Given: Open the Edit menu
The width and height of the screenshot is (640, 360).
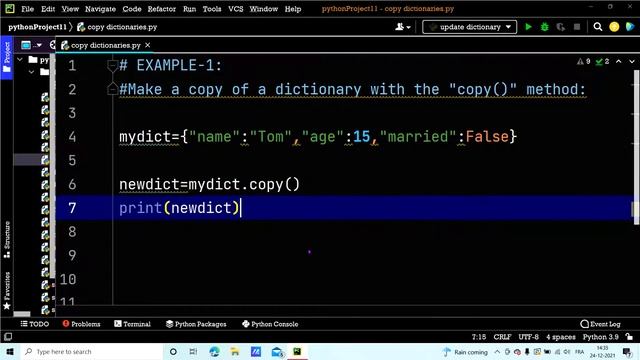Looking at the screenshot, I should [48, 9].
